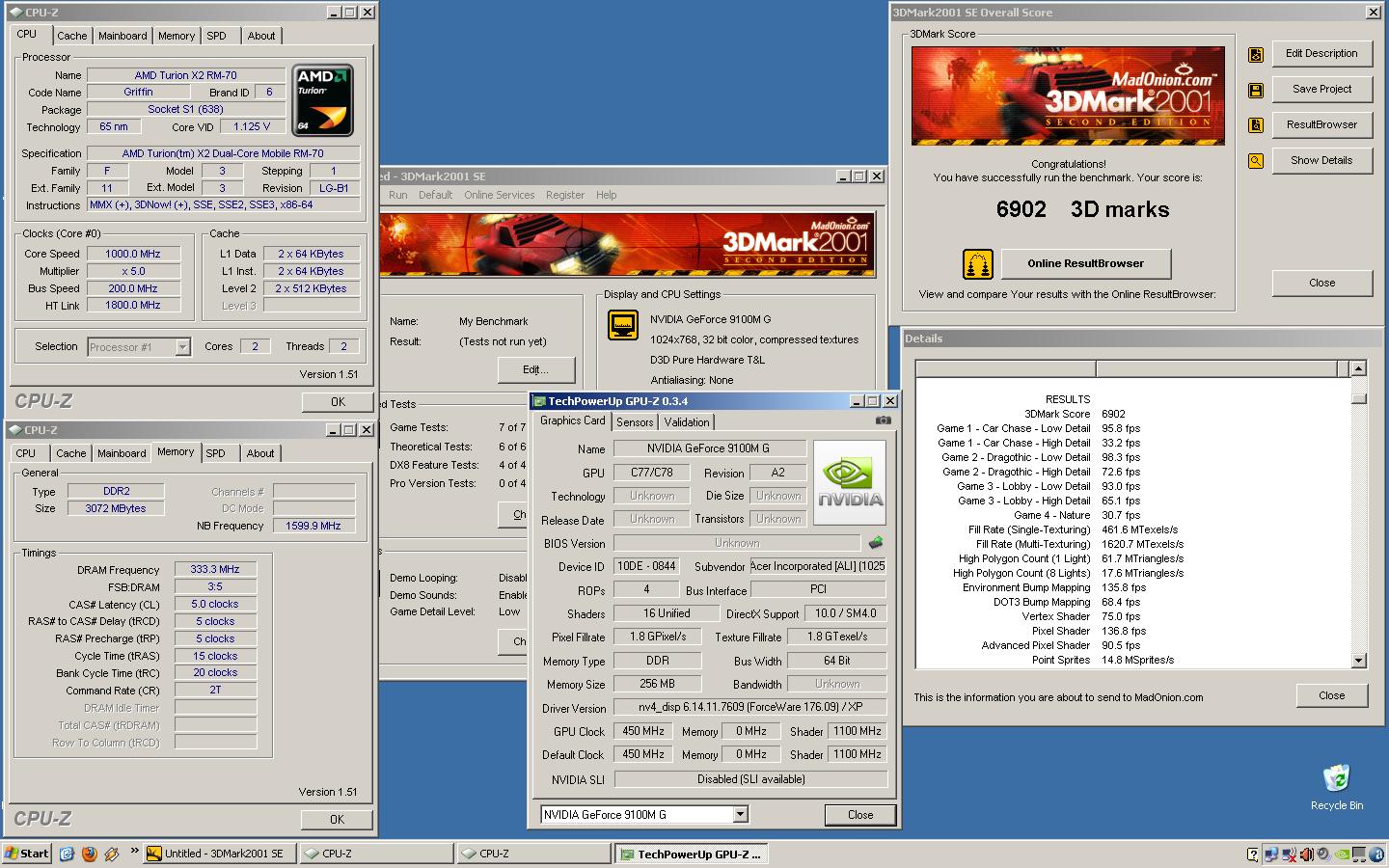The width and height of the screenshot is (1389, 868).
Task: Expand the quick launch chevron
Action: [135, 851]
